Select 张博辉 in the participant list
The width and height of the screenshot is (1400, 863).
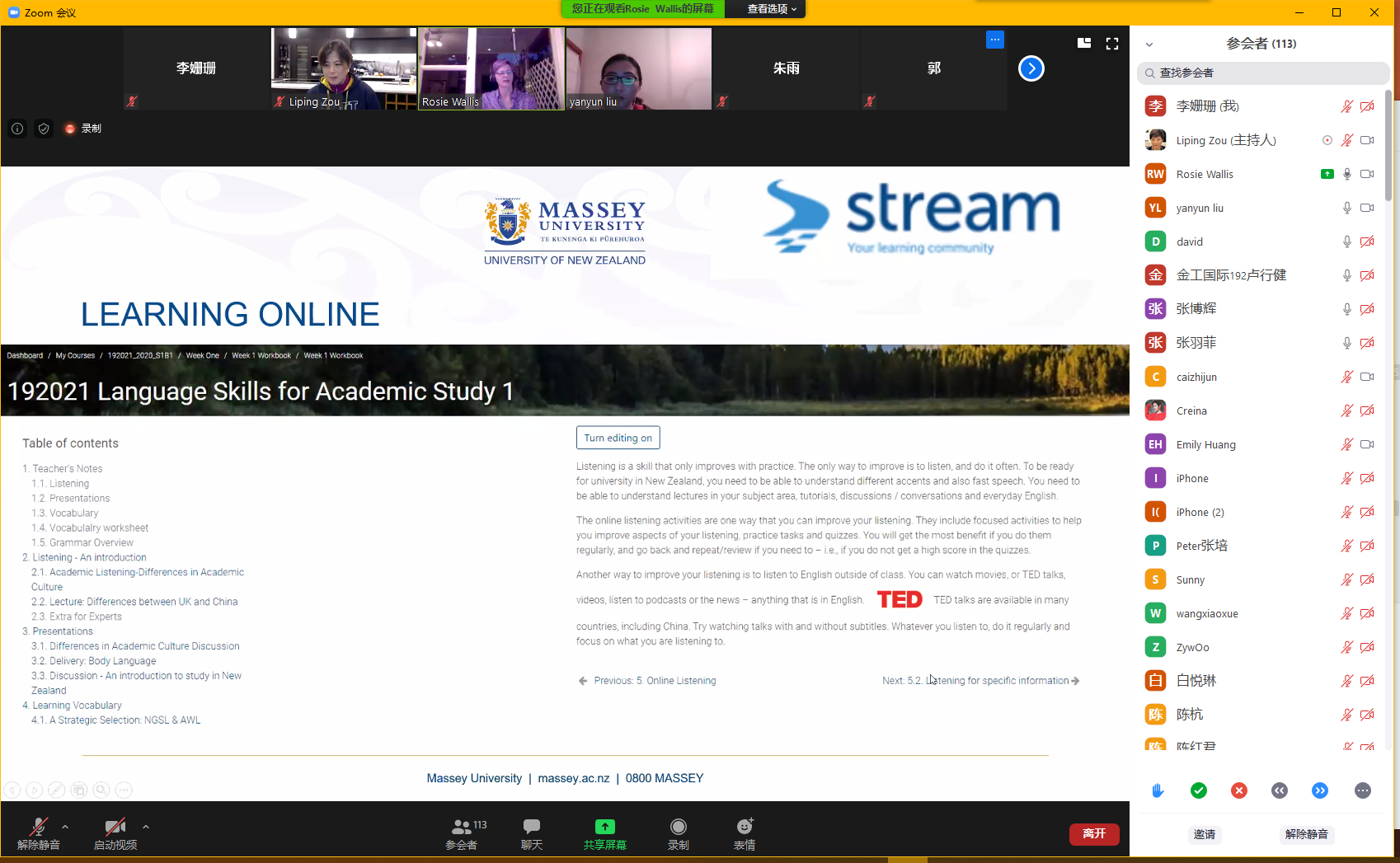click(x=1260, y=309)
